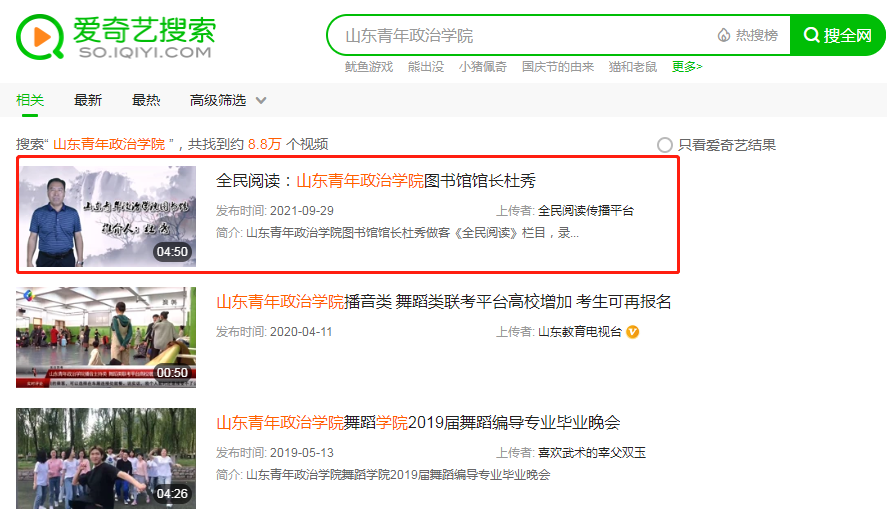Click the hot search flame icon
This screenshot has width=887, height=518.
pyautogui.click(x=724, y=36)
